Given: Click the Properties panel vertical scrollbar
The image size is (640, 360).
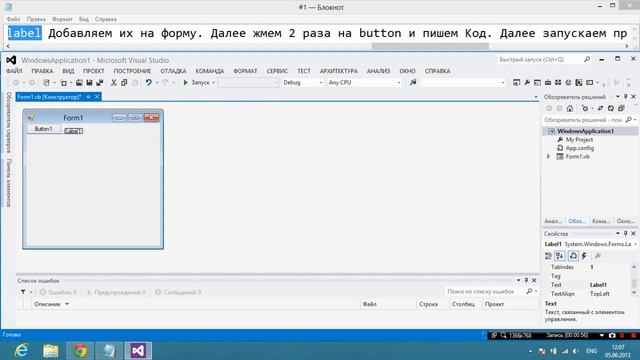Looking at the screenshot, I should pyautogui.click(x=634, y=280).
